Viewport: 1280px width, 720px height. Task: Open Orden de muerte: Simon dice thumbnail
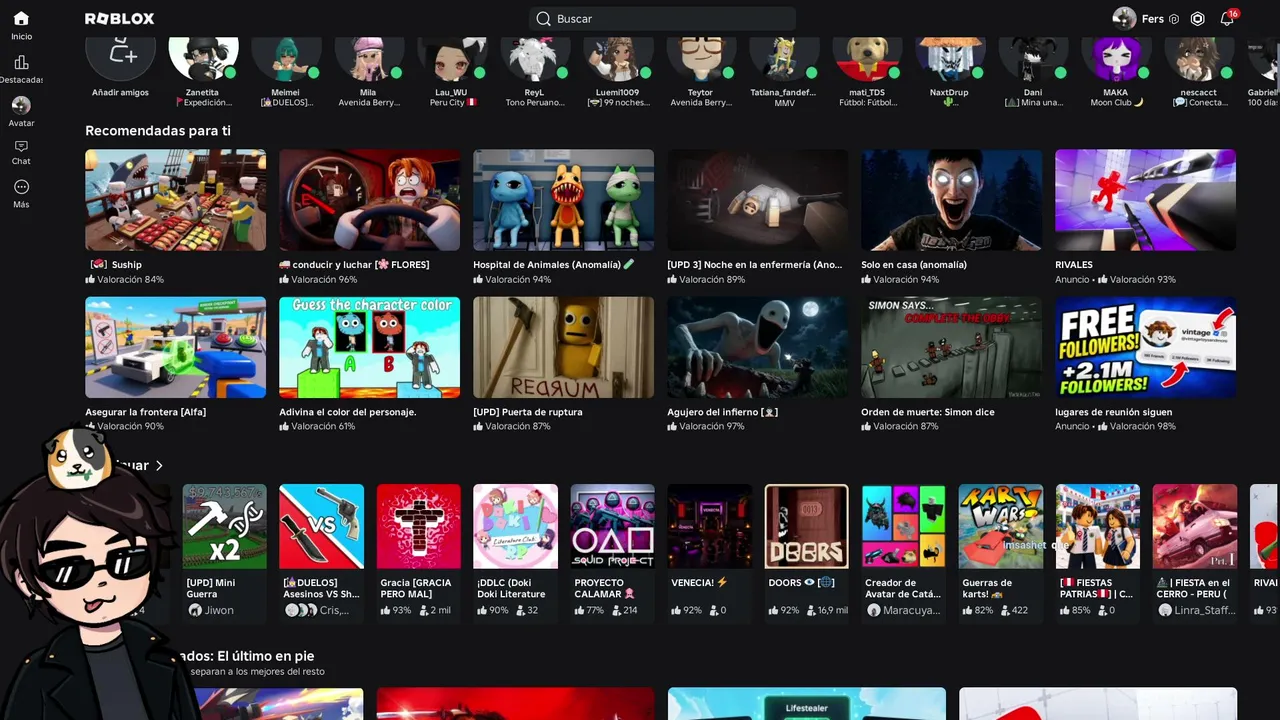(x=951, y=347)
